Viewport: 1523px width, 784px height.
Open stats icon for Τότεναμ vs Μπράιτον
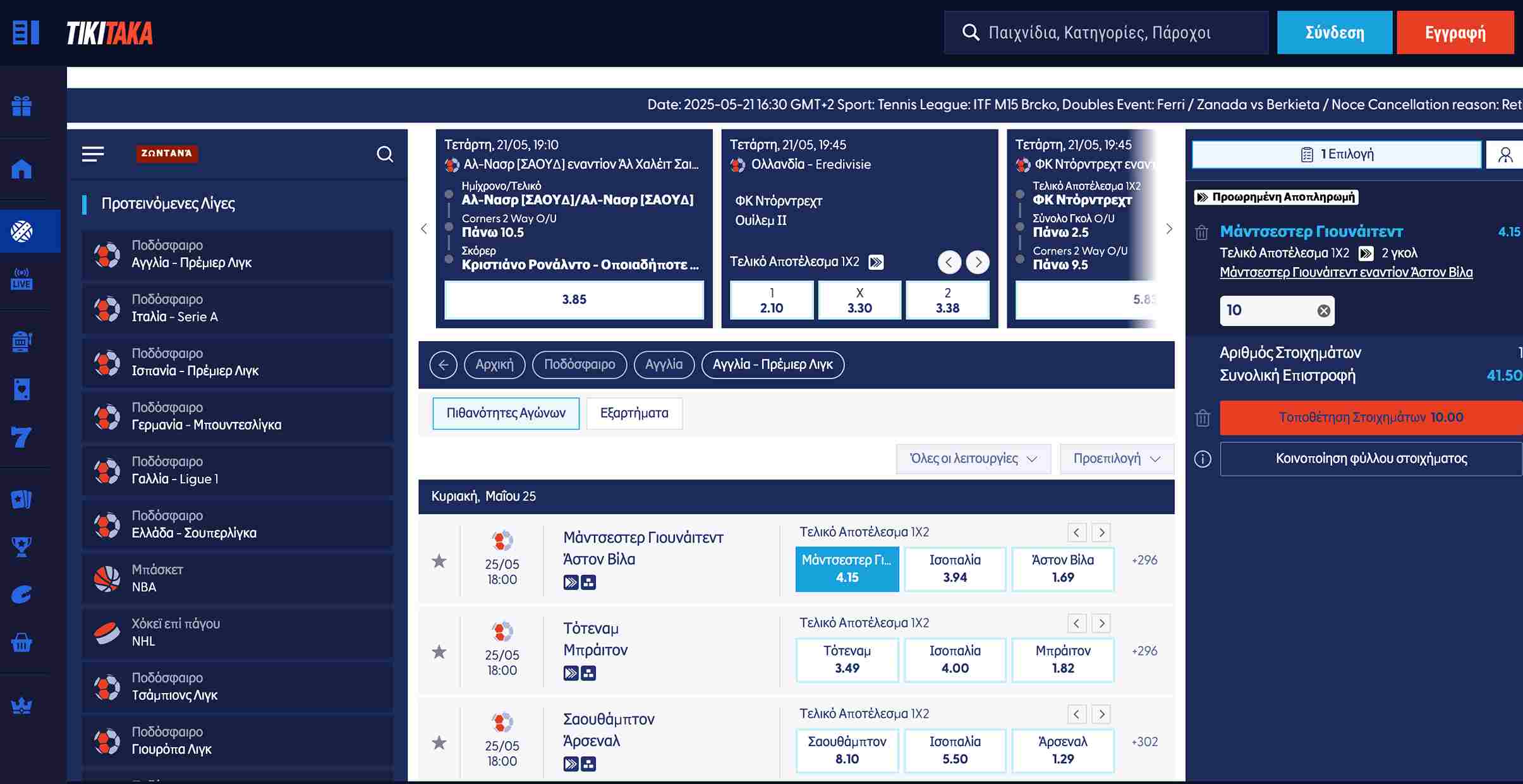588,673
